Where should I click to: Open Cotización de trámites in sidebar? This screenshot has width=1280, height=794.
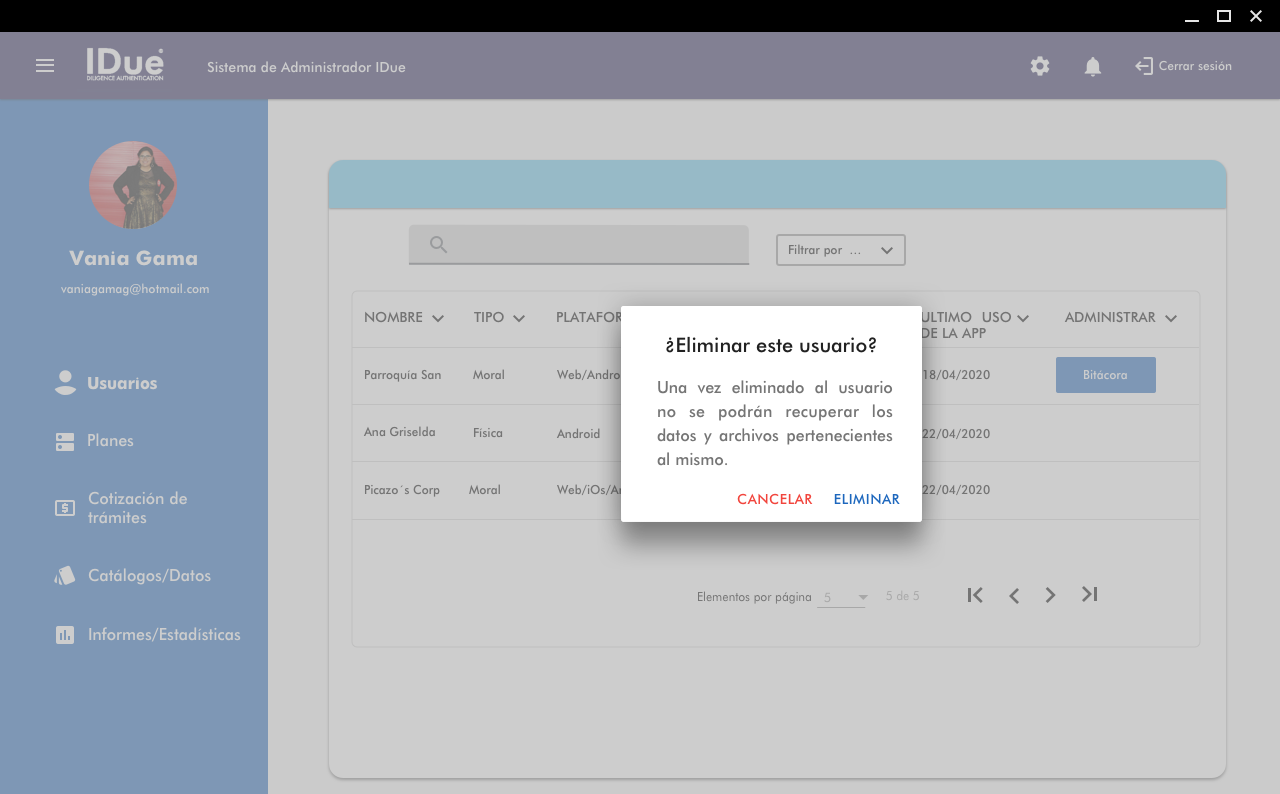(x=137, y=508)
